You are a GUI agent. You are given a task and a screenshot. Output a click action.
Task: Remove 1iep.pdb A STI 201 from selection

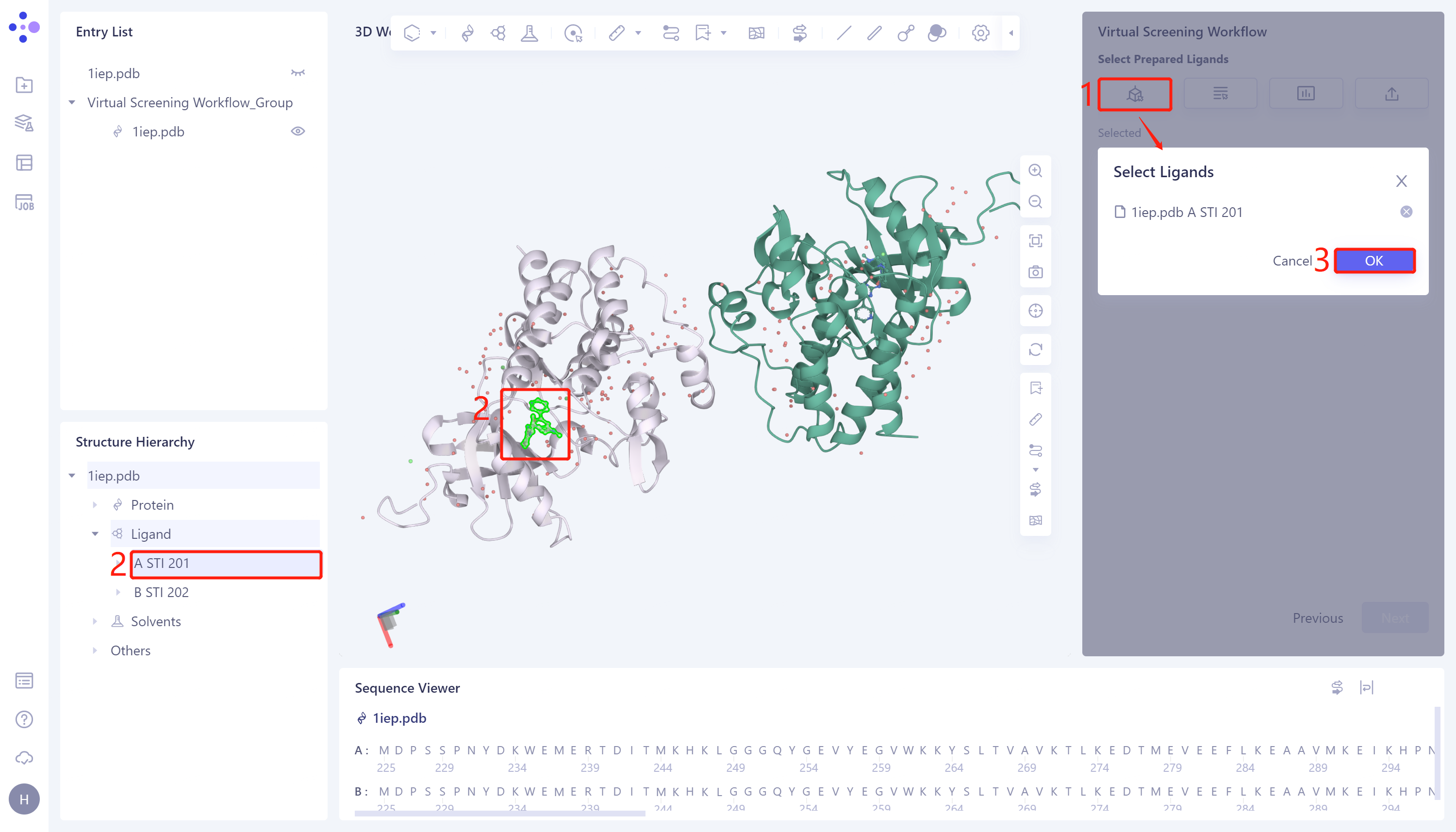click(x=1406, y=212)
